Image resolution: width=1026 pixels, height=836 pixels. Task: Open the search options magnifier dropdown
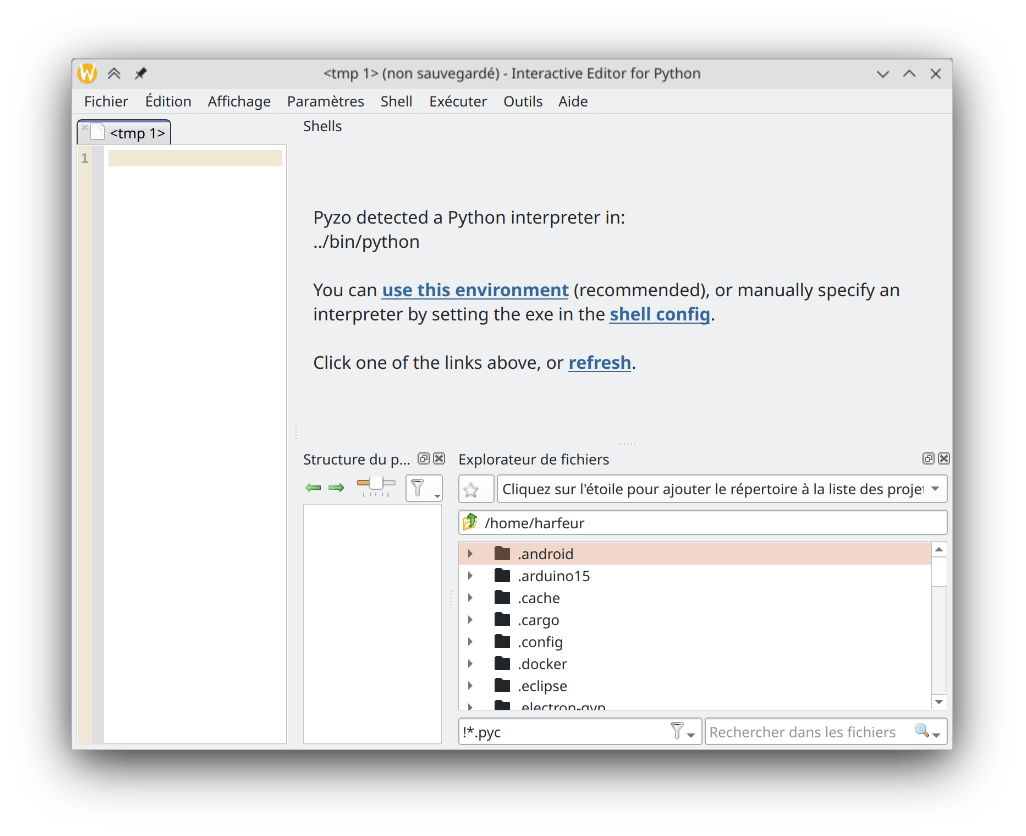coord(928,732)
